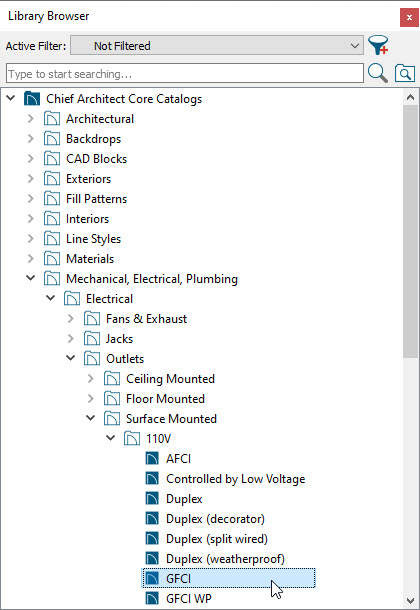Click the Chief Architect Core Catalogs icon

(32, 98)
